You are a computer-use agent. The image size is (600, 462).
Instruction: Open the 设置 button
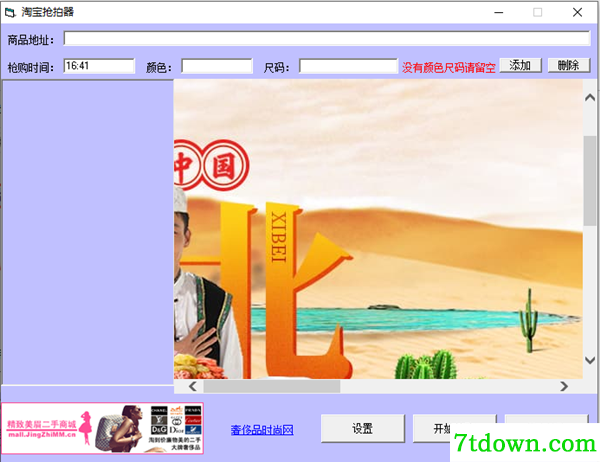pyautogui.click(x=362, y=428)
